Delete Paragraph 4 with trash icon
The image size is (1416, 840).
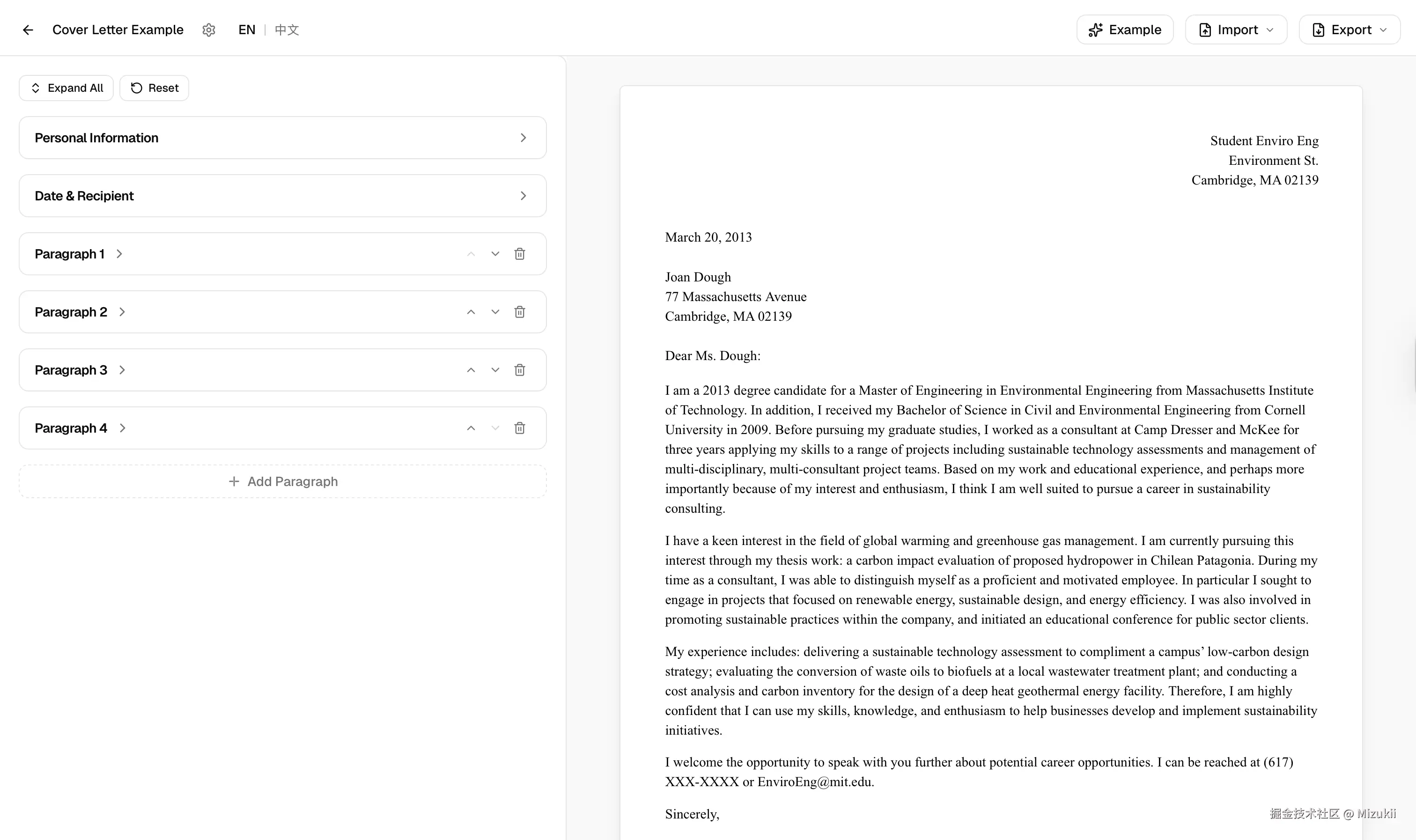pos(520,428)
